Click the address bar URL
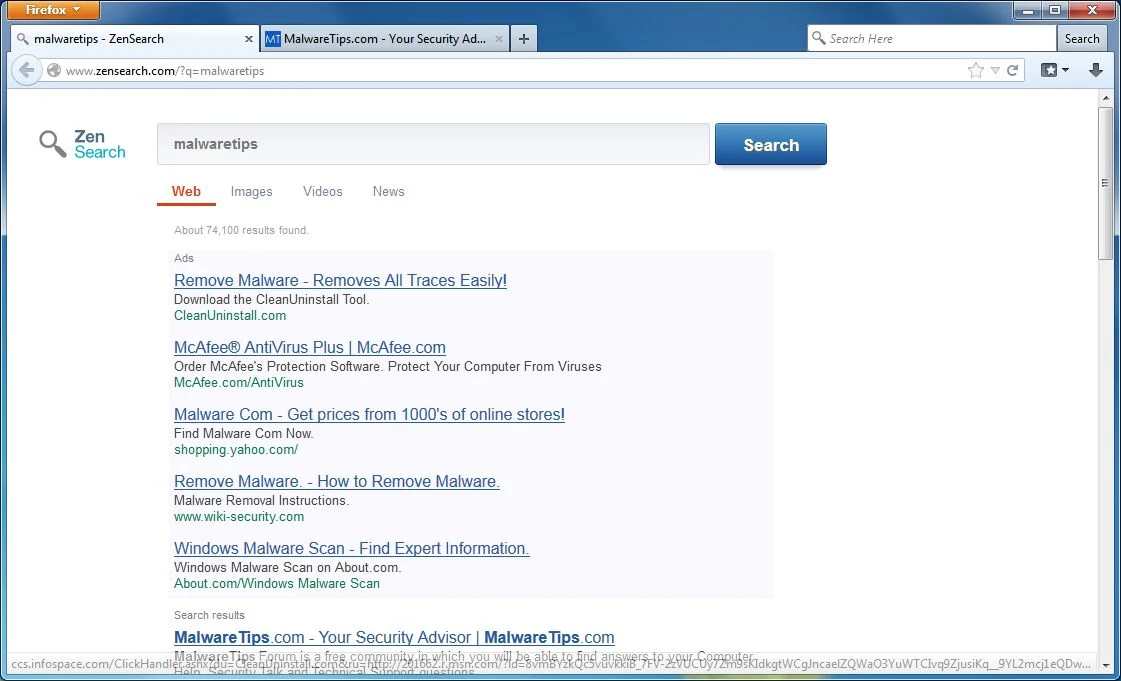The height and width of the screenshot is (681, 1121). click(x=165, y=71)
